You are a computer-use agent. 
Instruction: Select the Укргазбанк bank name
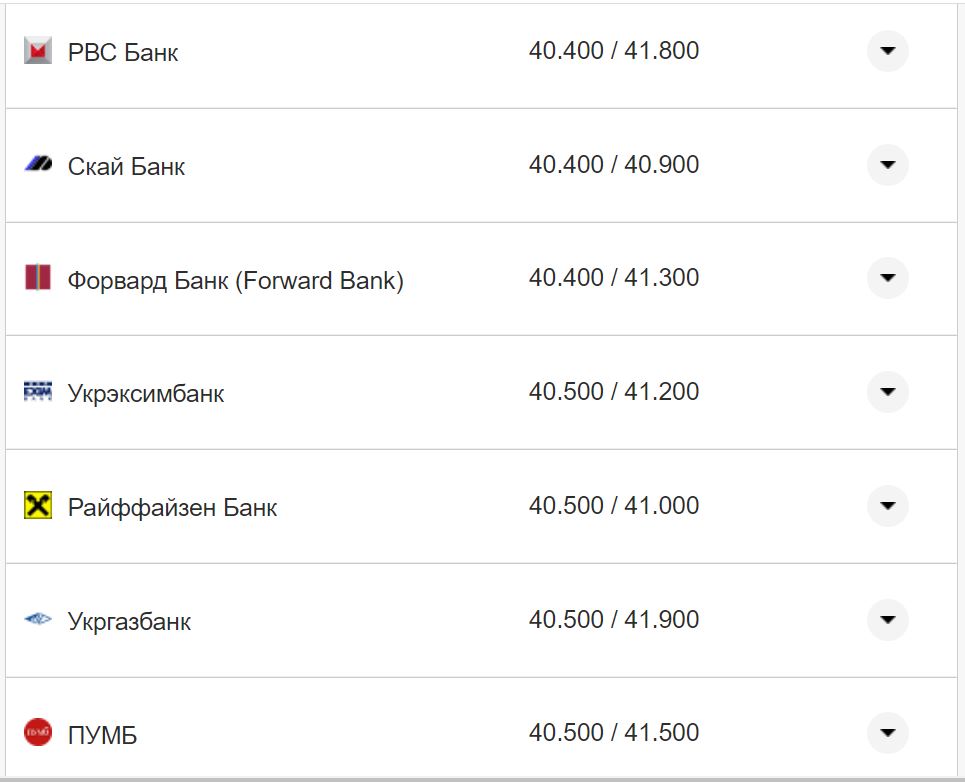pyautogui.click(x=129, y=622)
